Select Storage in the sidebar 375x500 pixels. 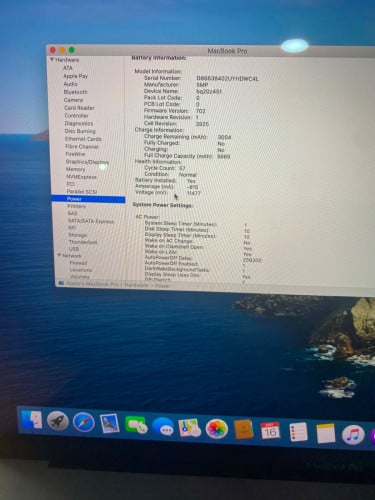(x=77, y=235)
